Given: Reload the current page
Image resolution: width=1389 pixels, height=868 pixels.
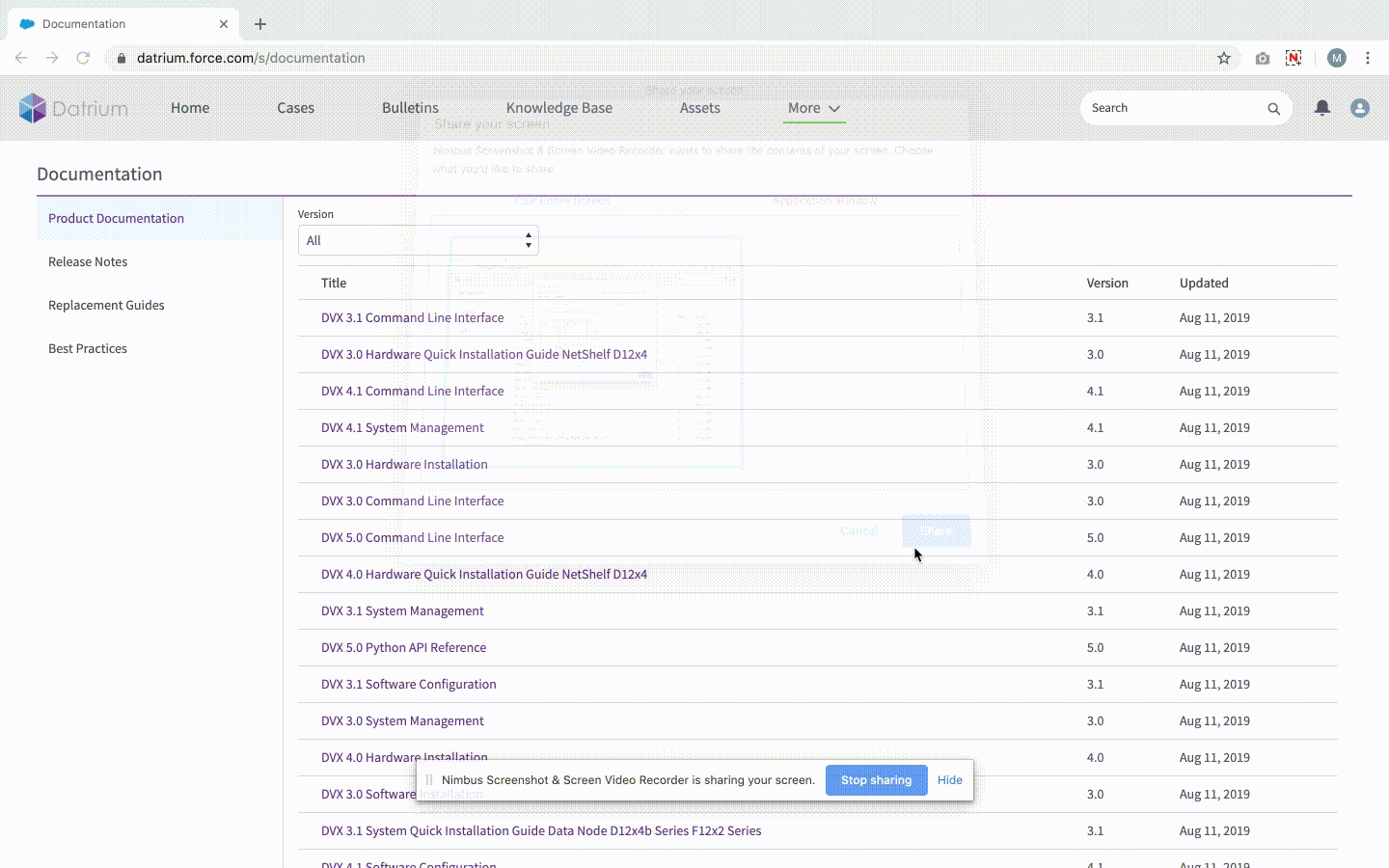Looking at the screenshot, I should [x=83, y=58].
